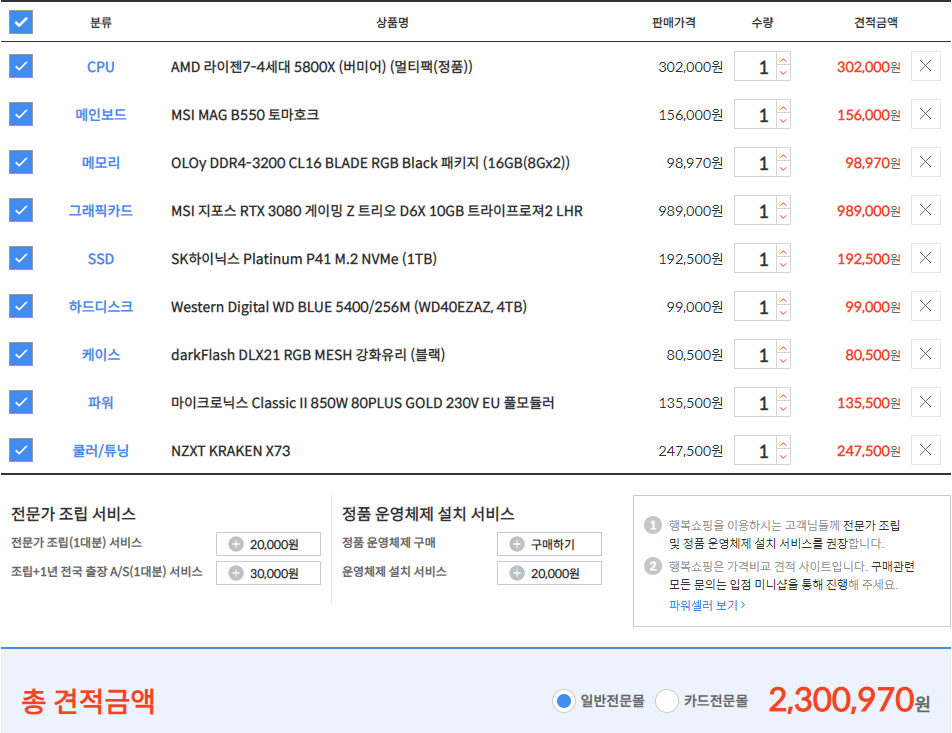The image size is (952, 733).
Task: Open the SSD category link
Action: point(101,259)
